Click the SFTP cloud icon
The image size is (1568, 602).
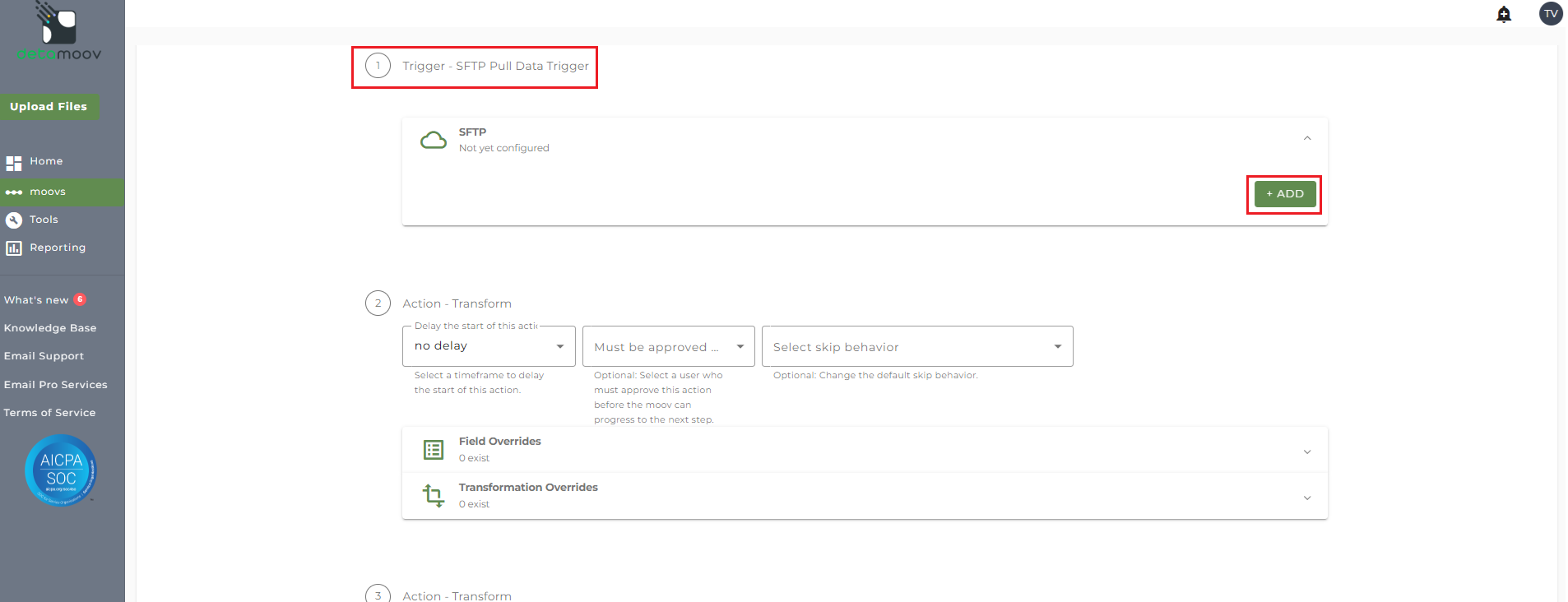434,140
